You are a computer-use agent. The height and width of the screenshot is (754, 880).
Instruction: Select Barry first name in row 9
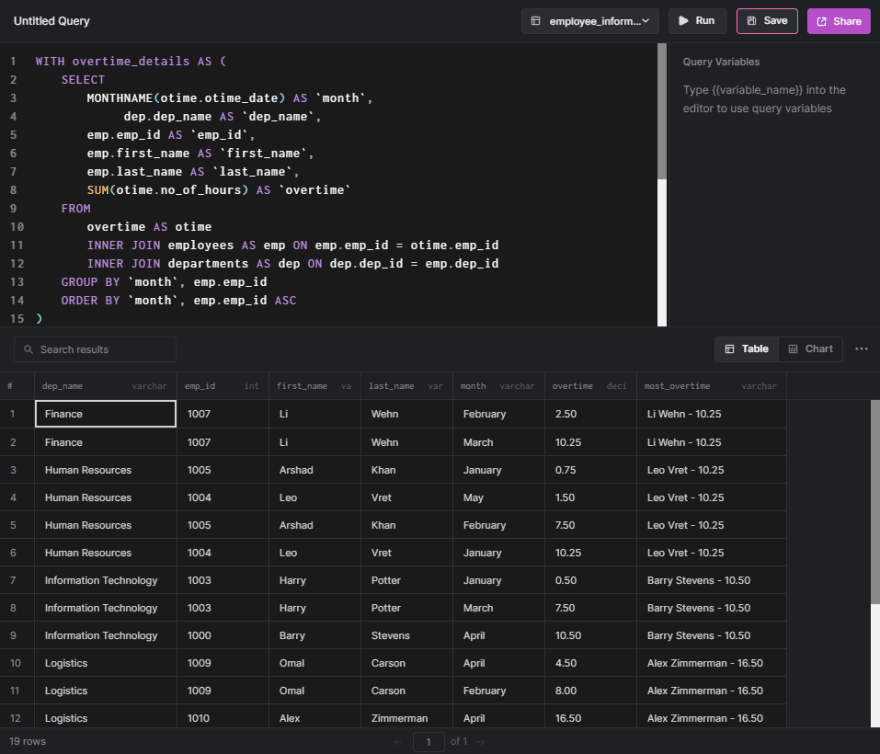click(x=315, y=636)
